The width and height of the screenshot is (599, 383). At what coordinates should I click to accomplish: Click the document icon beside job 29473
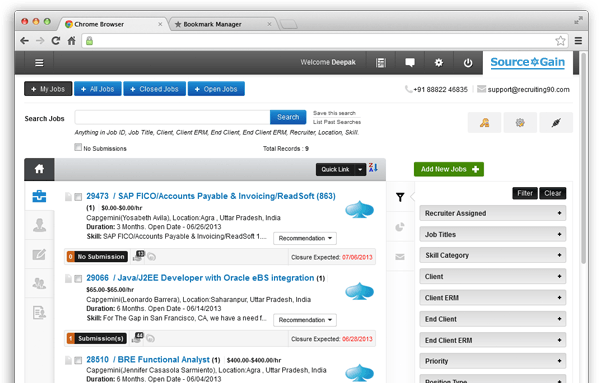point(68,197)
